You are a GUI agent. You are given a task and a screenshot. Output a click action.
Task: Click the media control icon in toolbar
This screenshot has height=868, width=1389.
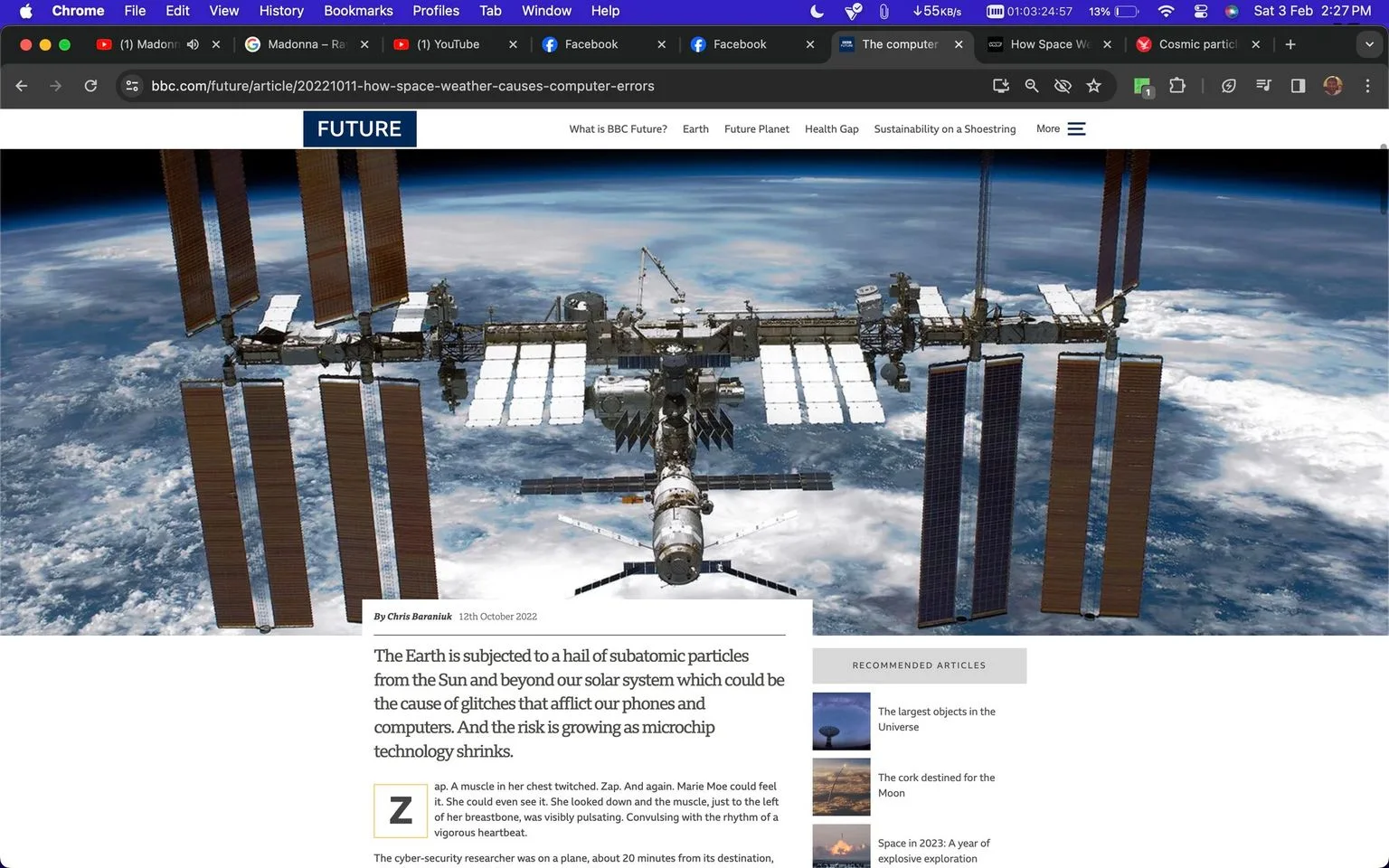[1263, 86]
